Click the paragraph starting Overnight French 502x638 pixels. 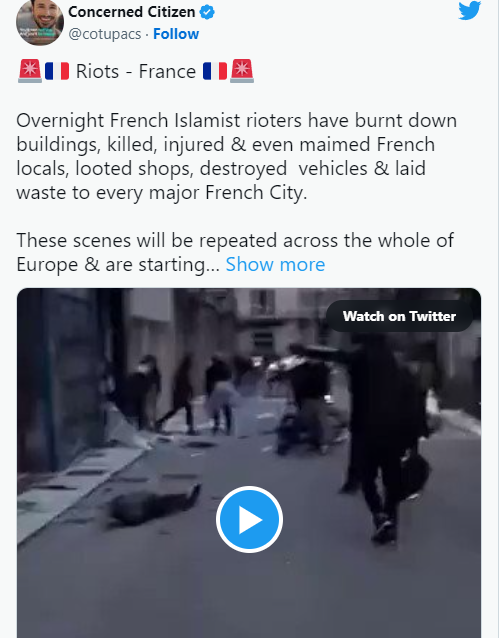(236, 156)
